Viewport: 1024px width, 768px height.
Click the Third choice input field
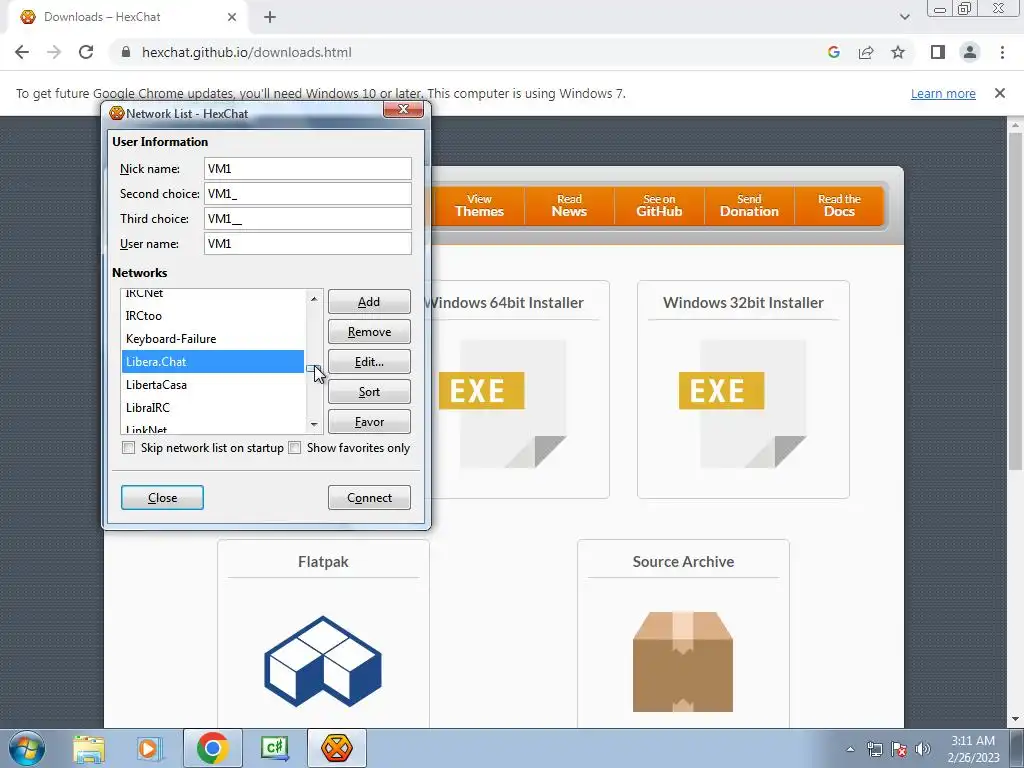pyautogui.click(x=308, y=218)
